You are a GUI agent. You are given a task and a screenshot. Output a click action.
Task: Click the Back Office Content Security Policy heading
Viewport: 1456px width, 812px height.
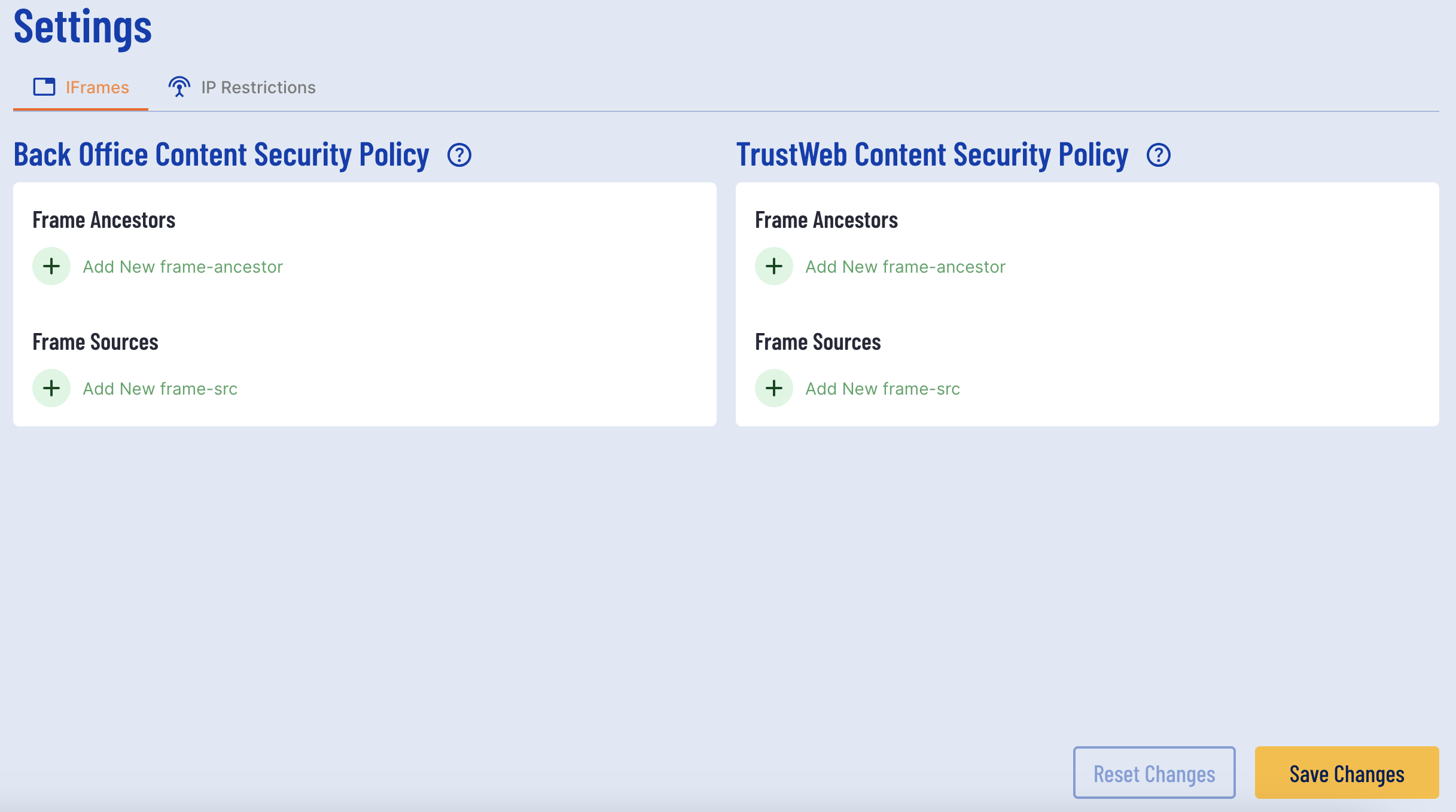(x=221, y=155)
